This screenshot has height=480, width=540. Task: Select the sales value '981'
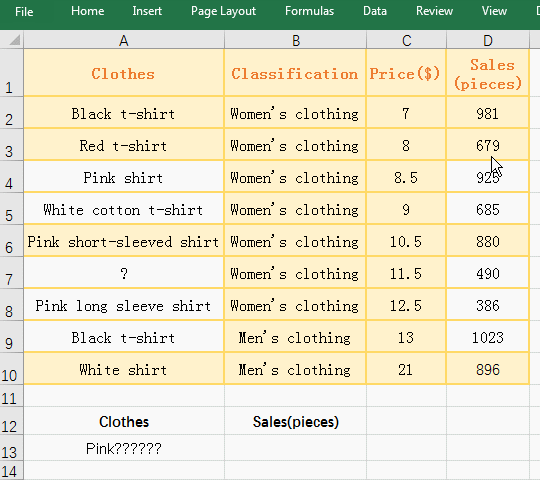click(488, 113)
